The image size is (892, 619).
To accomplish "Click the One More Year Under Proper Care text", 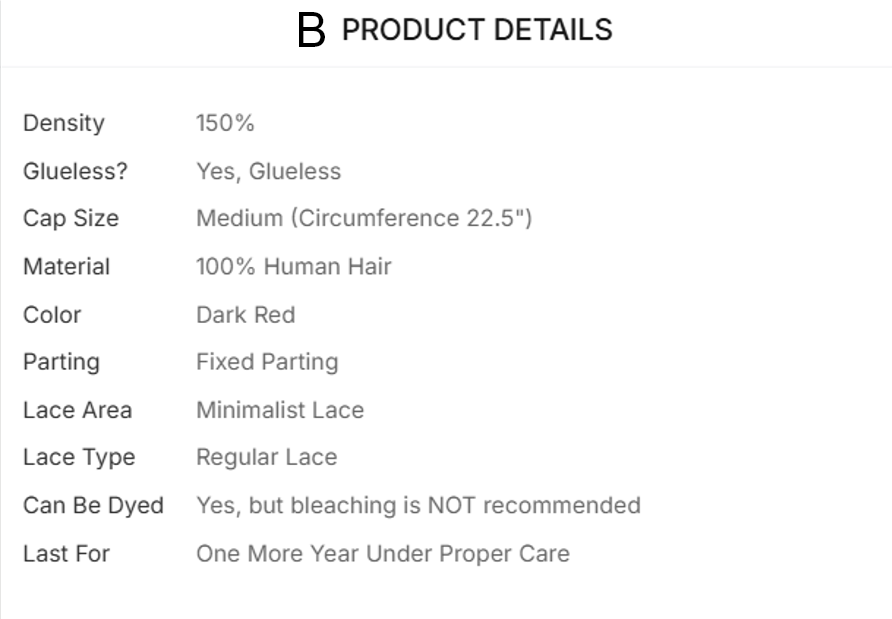I will pyautogui.click(x=383, y=553).
